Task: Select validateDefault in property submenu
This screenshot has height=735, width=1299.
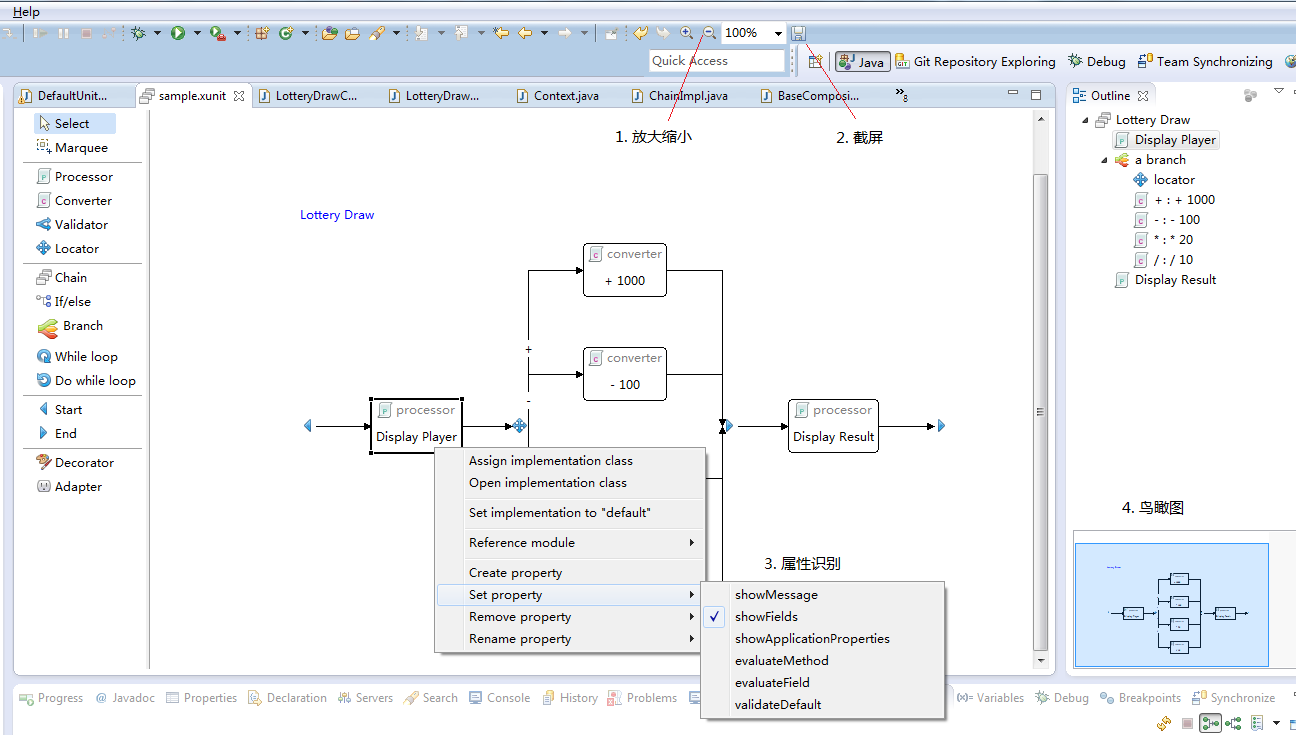Action: pos(823,704)
